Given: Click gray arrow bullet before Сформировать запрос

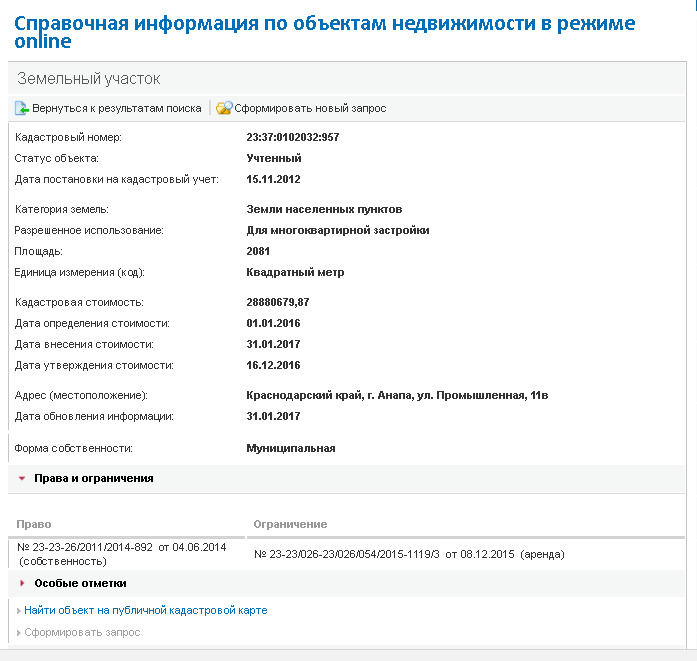Looking at the screenshot, I should [19, 633].
